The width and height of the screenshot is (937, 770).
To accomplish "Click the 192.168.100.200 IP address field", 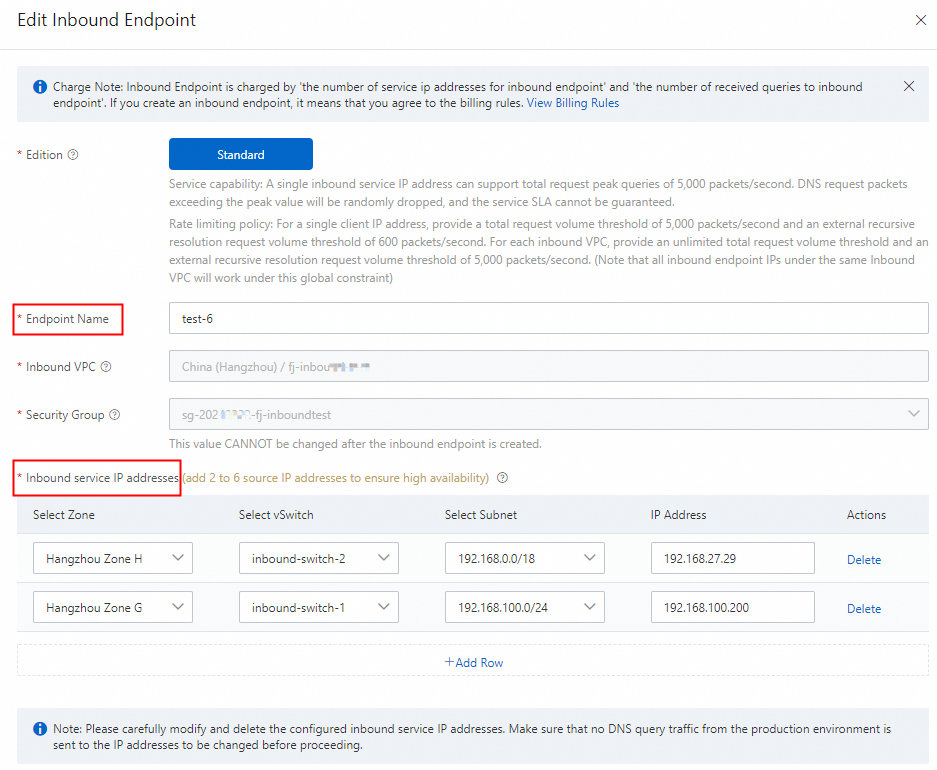I will pyautogui.click(x=733, y=607).
